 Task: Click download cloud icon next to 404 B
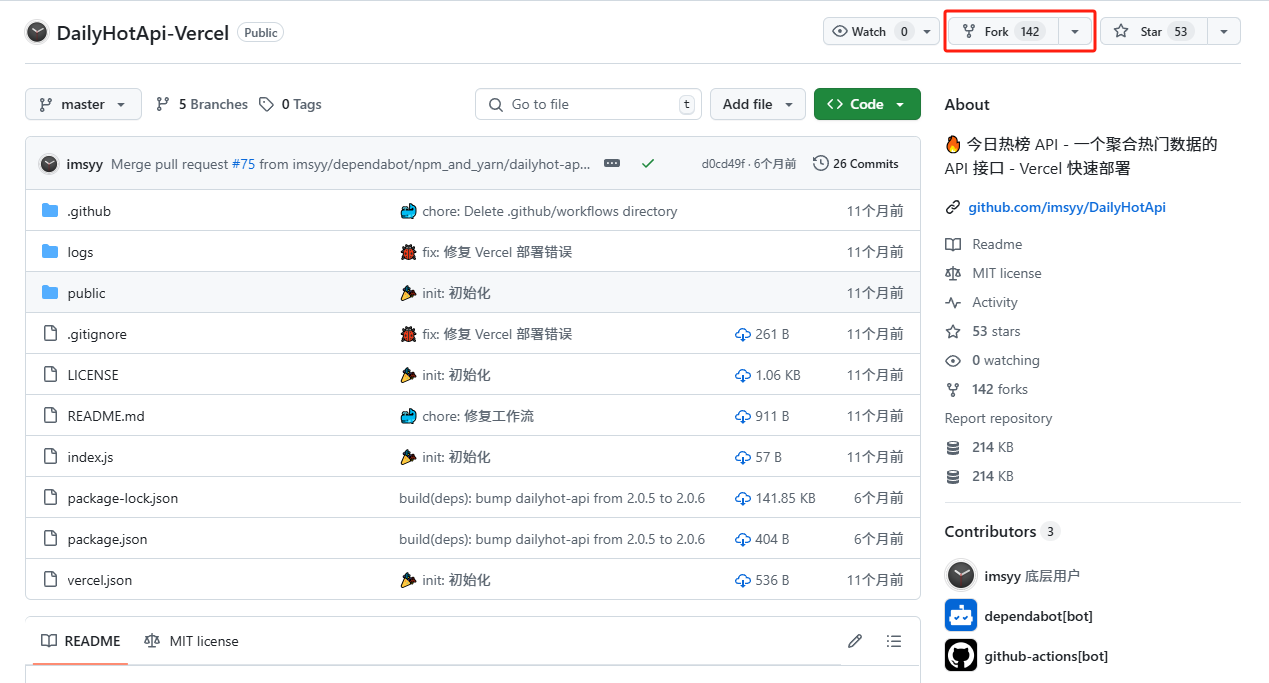pyautogui.click(x=743, y=539)
